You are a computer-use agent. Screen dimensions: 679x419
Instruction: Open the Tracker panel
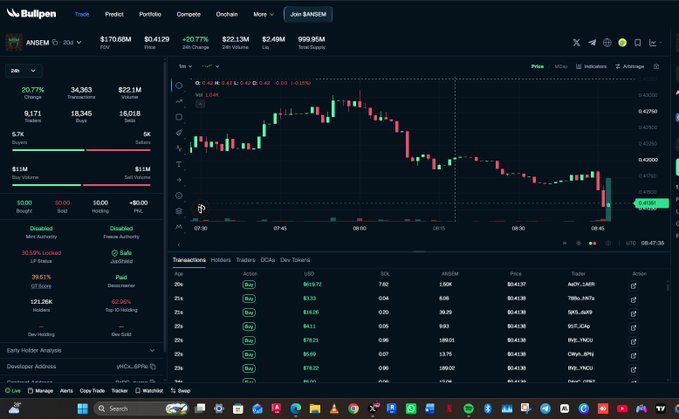tap(120, 390)
